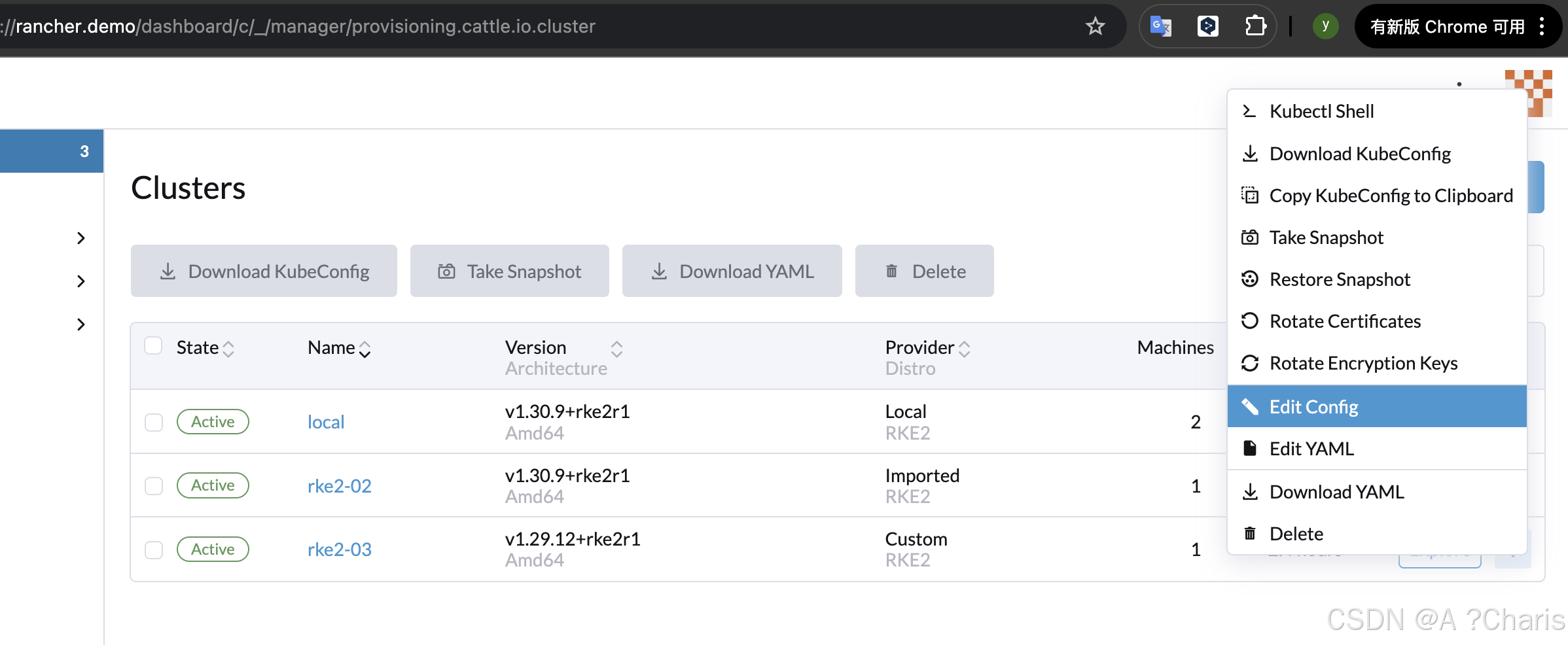Click the Active badge of rke2-02

point(213,485)
